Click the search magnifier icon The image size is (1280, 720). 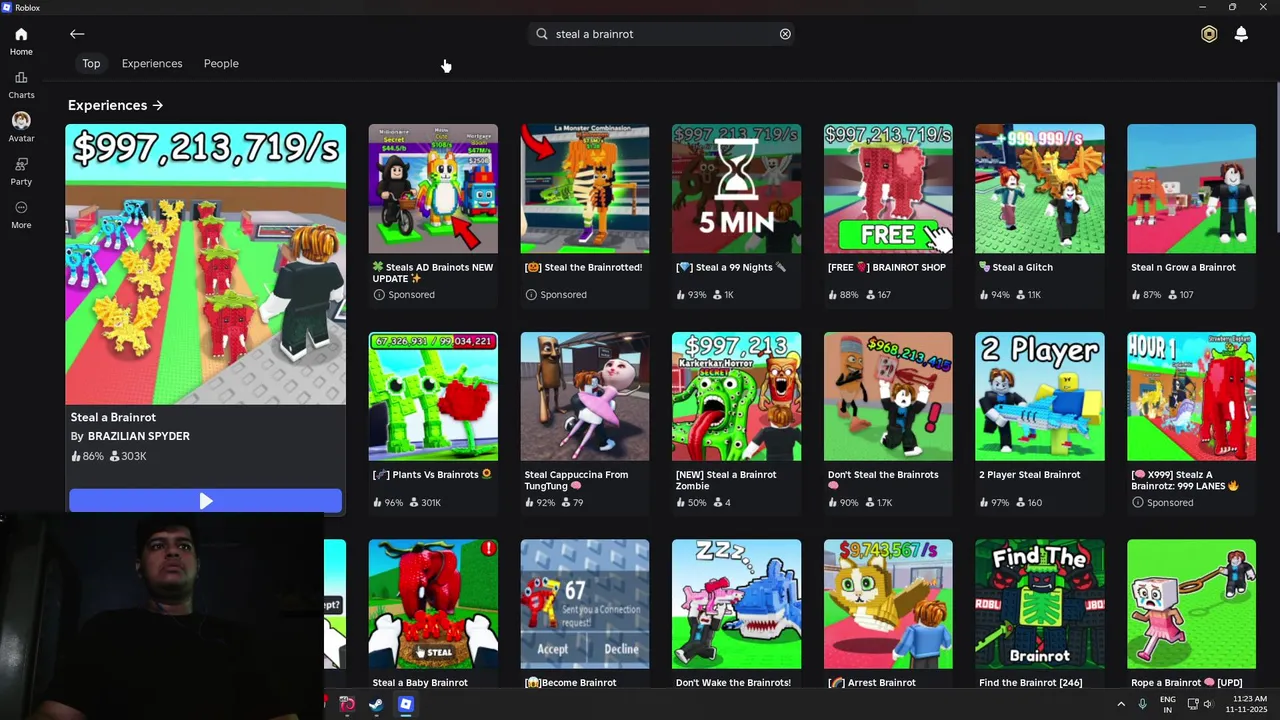[x=542, y=34]
